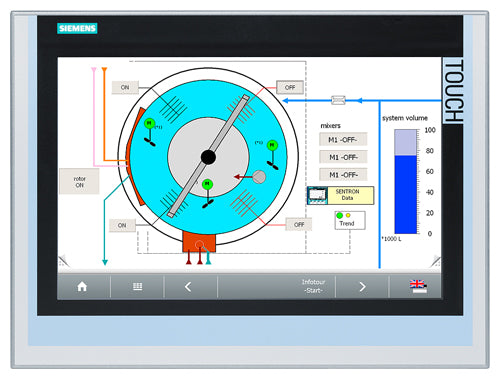This screenshot has height=379, width=500.
Task: Click the black rotor center hub
Action: pos(208,157)
